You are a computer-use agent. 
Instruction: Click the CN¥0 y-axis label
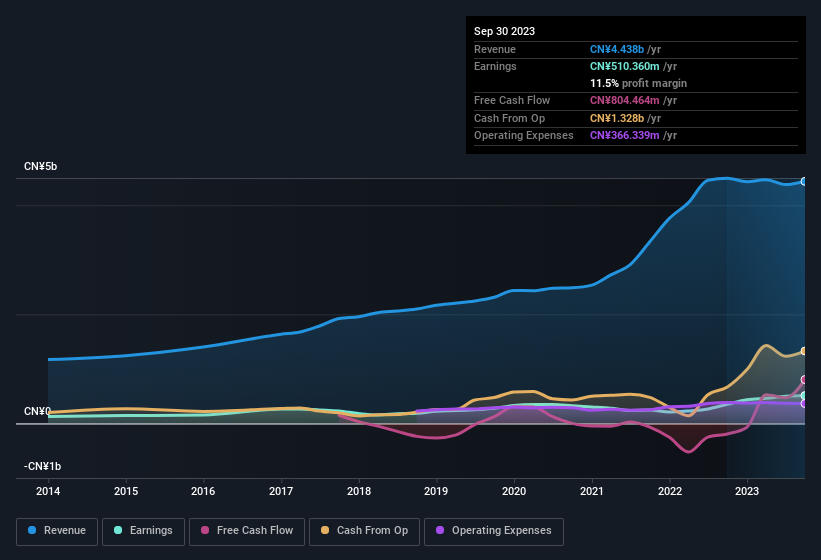(37, 411)
